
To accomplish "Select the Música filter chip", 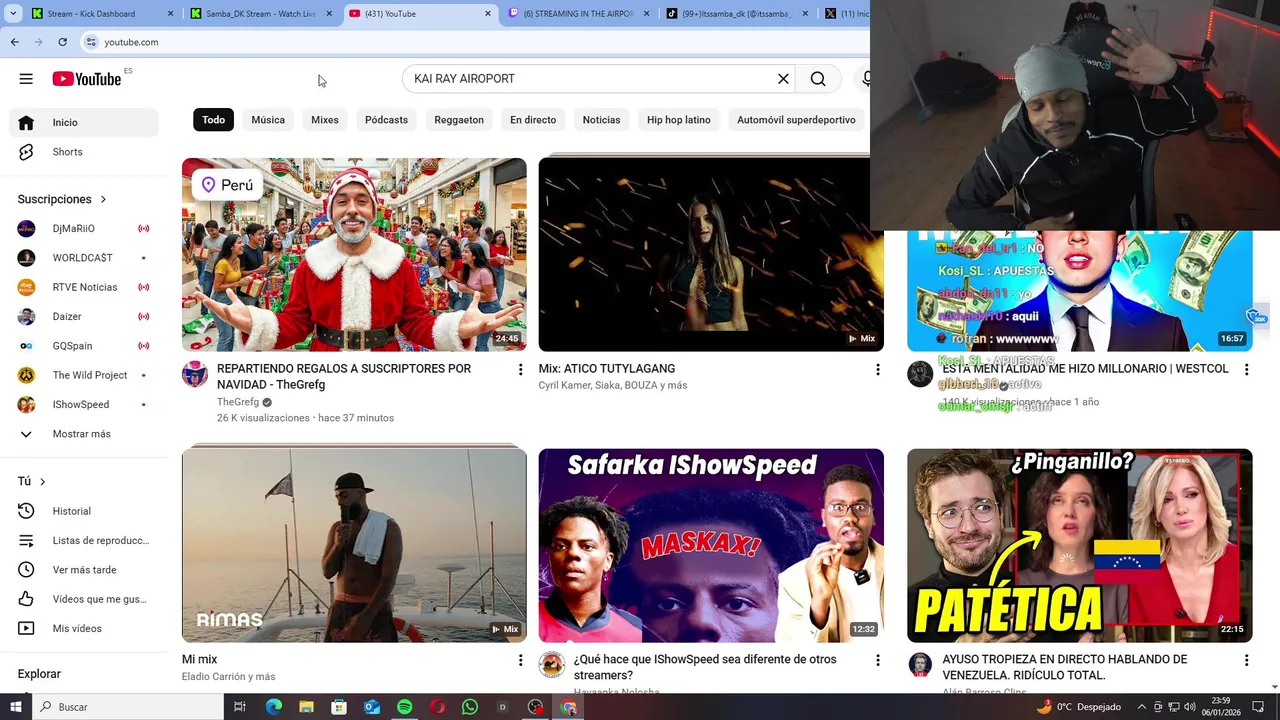I will click(268, 120).
